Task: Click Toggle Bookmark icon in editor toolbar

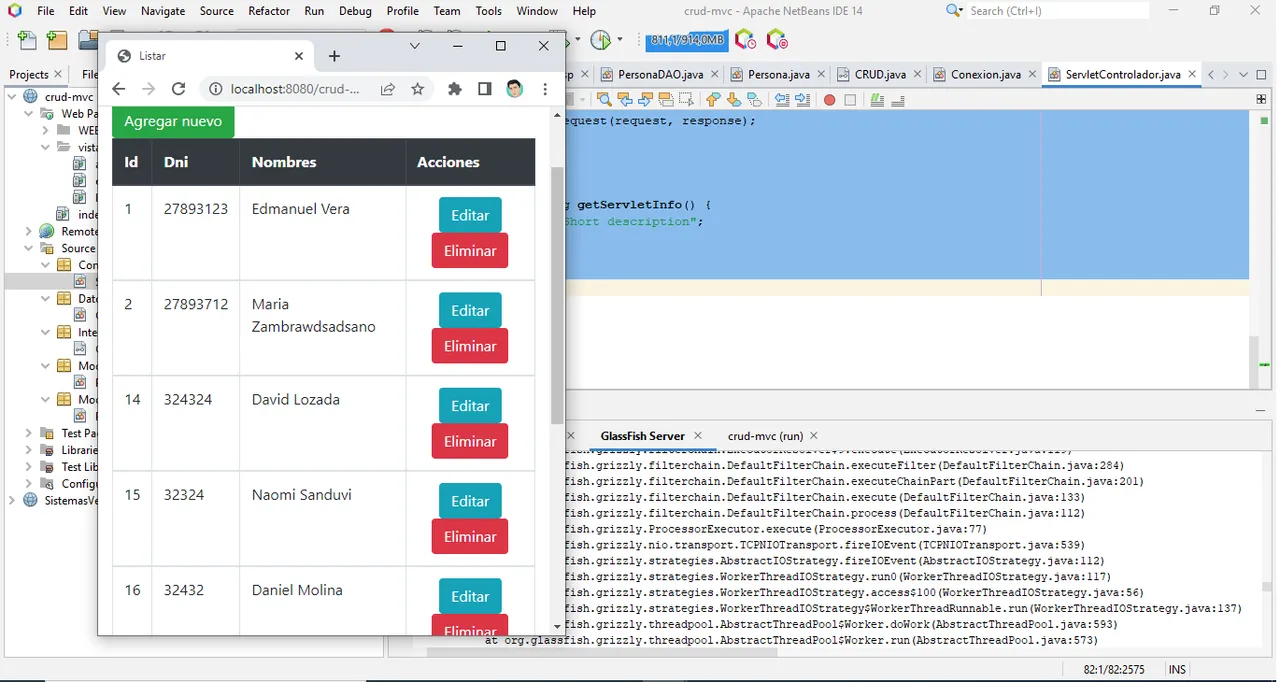Action: click(x=754, y=100)
